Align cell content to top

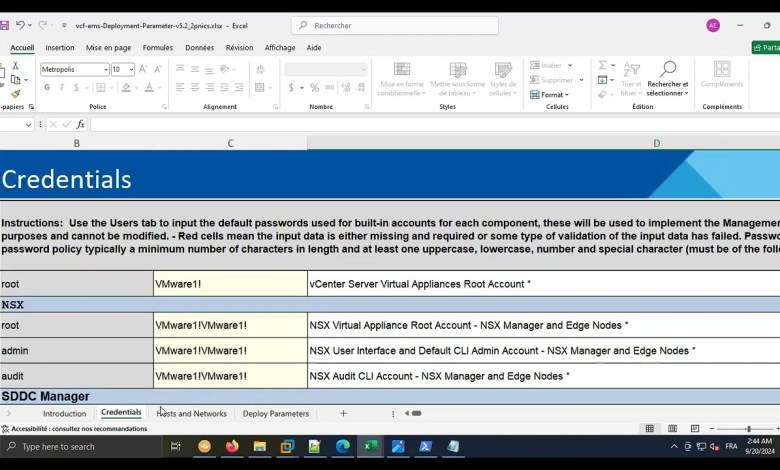click(x=180, y=69)
